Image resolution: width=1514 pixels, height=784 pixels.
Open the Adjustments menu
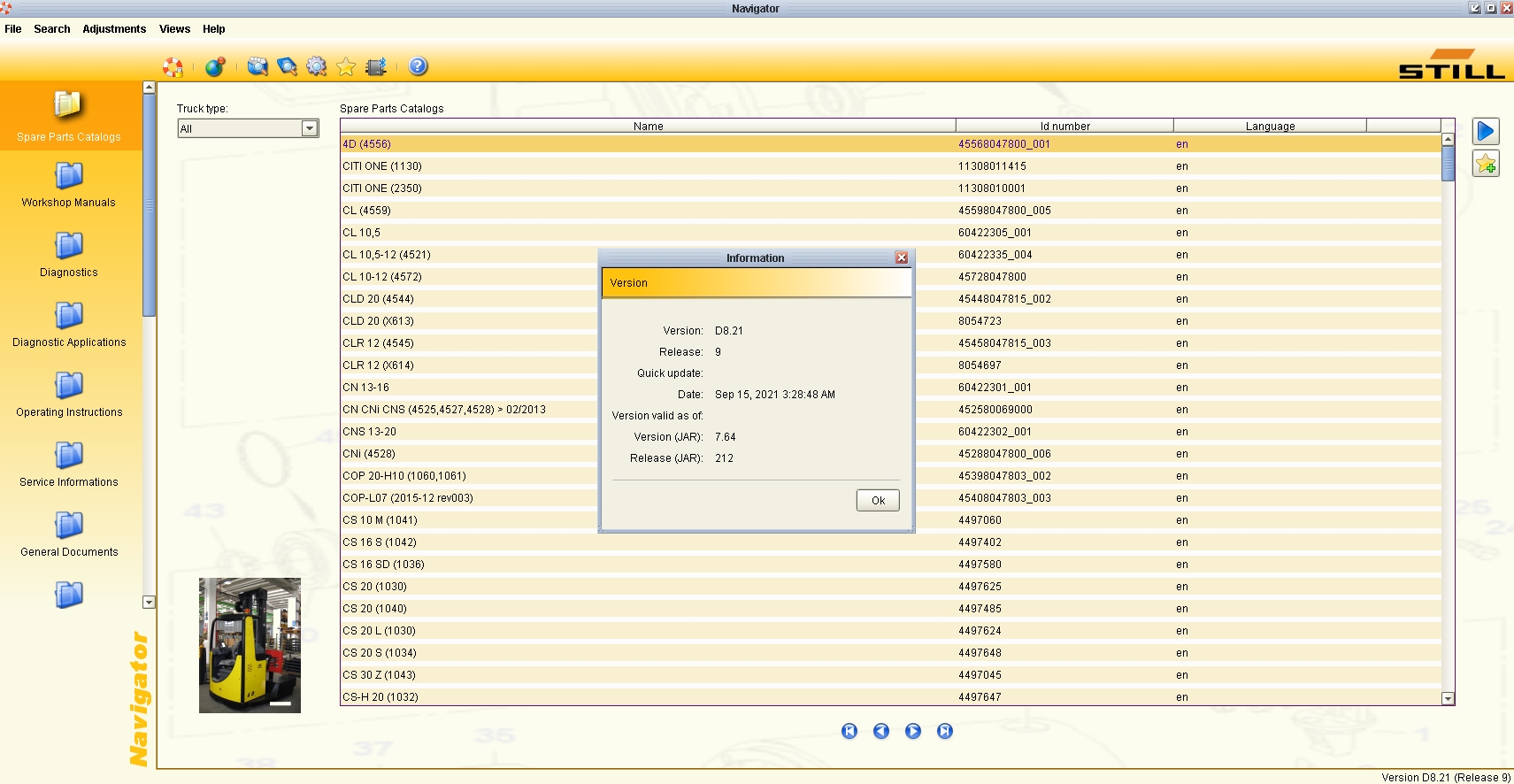[114, 29]
